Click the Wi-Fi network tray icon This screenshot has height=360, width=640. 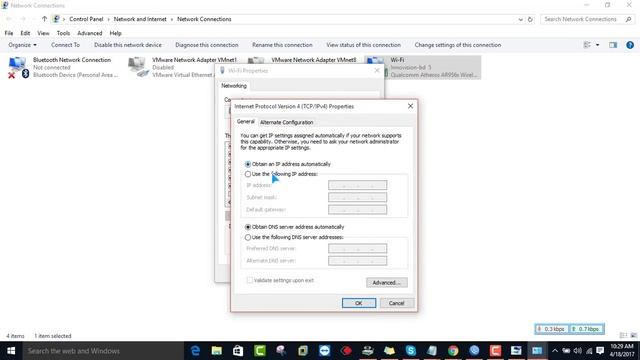click(589, 351)
